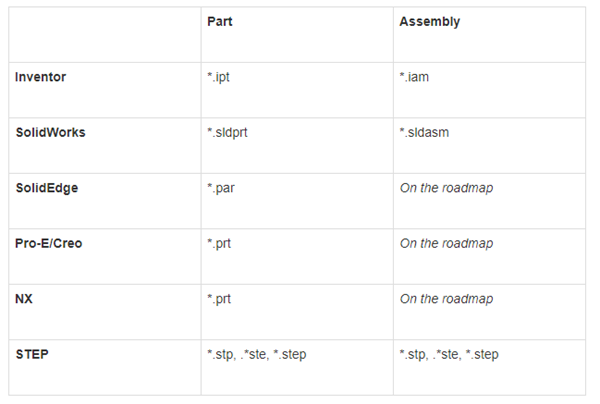600x404 pixels.
Task: Click the Assembly column header
Action: pyautogui.click(x=429, y=22)
